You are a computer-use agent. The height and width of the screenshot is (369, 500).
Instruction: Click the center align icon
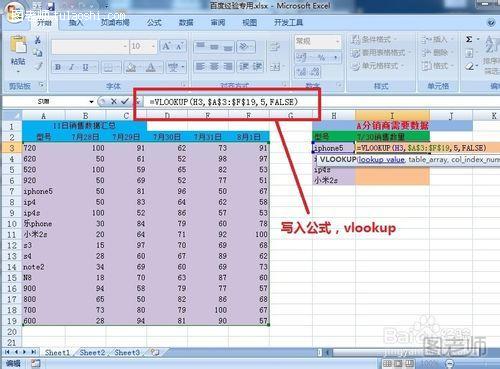214,67
